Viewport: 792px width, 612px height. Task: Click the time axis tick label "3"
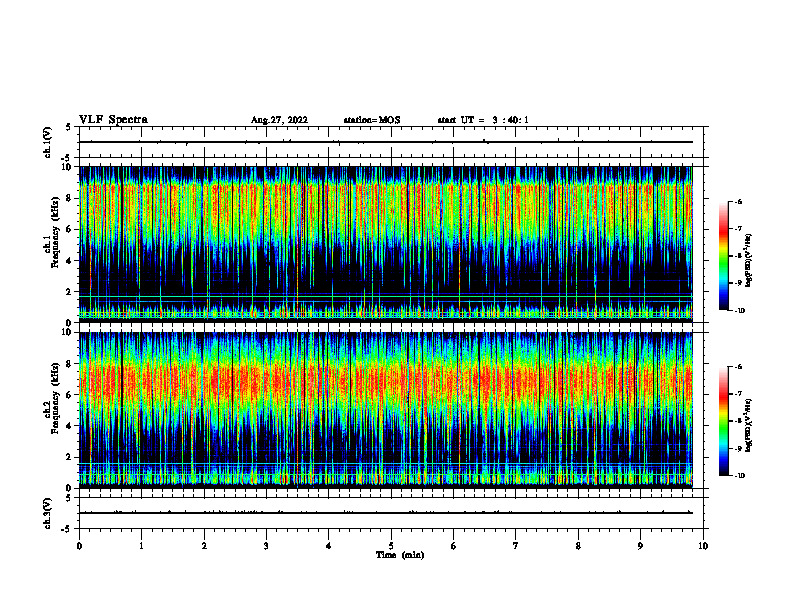pos(266,546)
